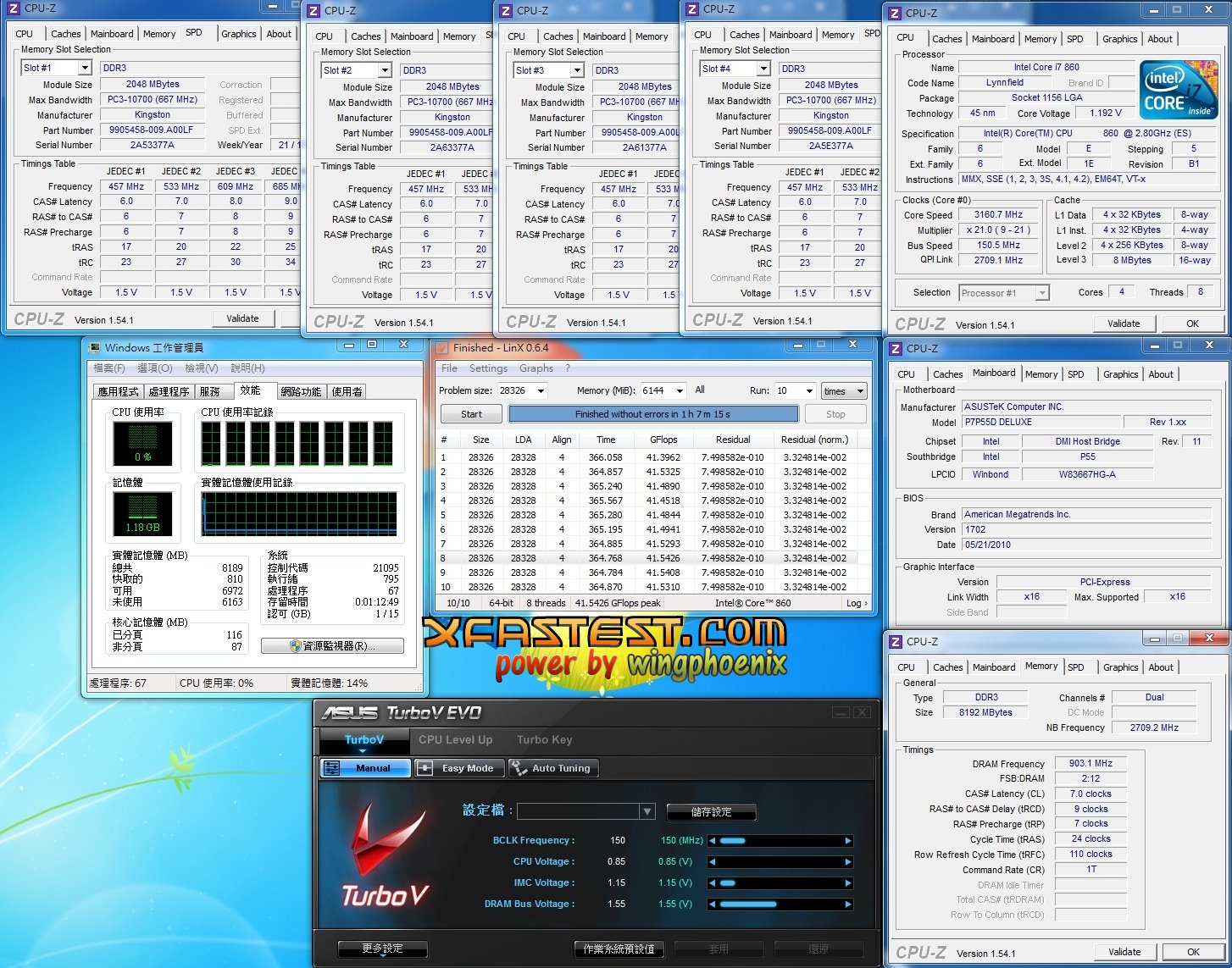1232x968 pixels.
Task: Open the Slot #2 memory slot dropdown
Action: pos(384,70)
